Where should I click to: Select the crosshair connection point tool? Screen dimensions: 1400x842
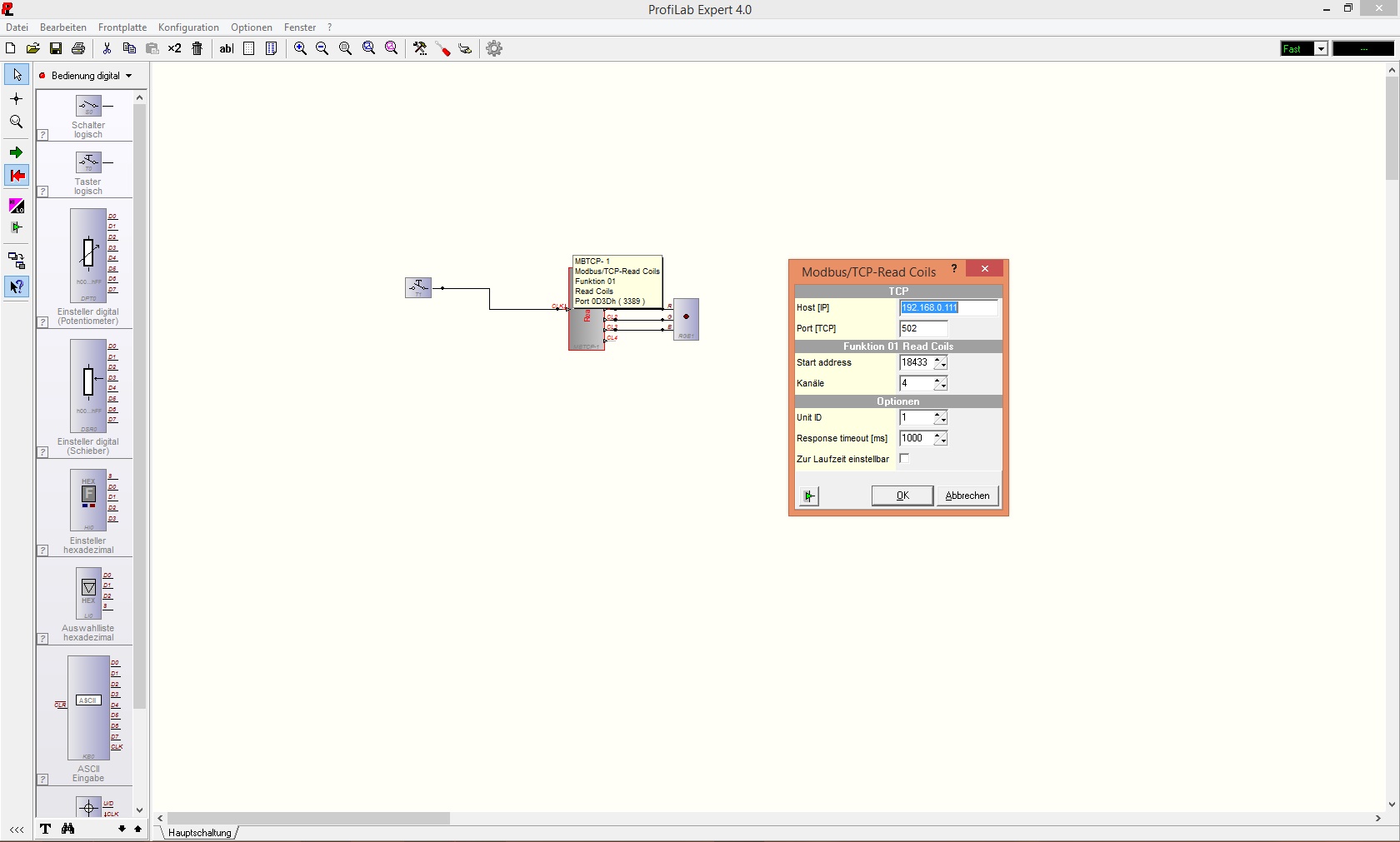[17, 98]
